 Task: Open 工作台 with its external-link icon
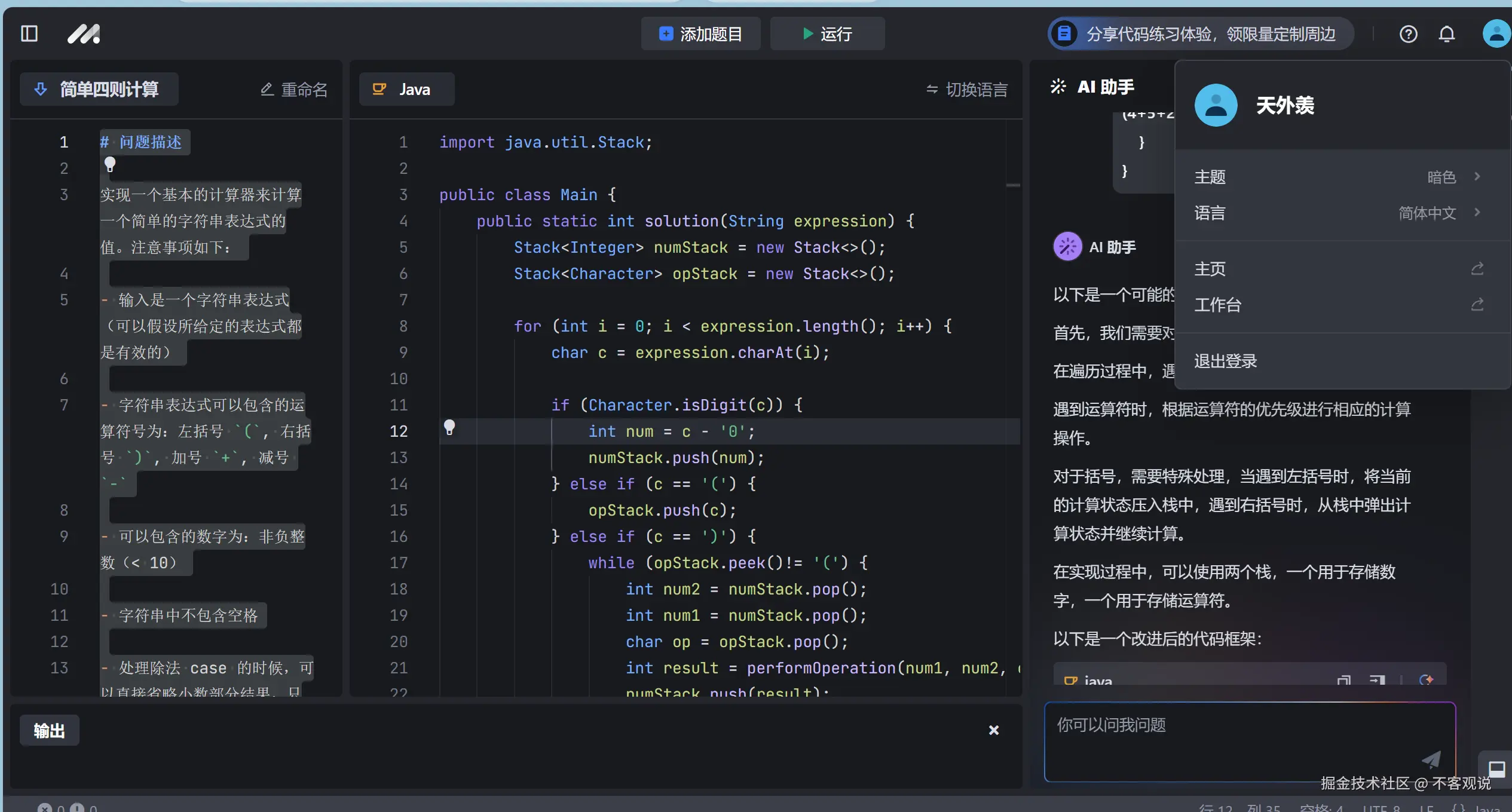1477,305
